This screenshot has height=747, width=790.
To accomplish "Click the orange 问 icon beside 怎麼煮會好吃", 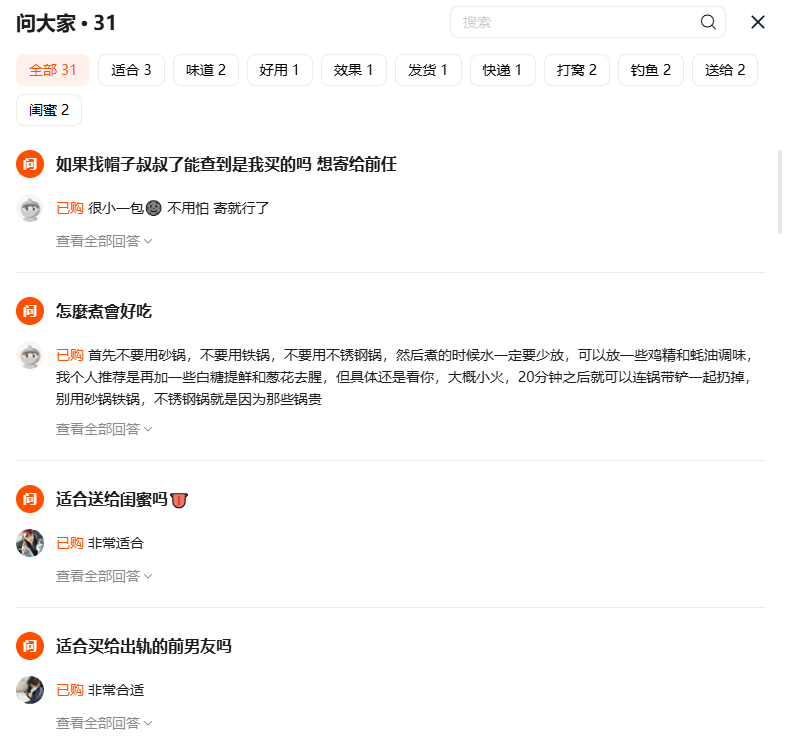I will tap(30, 311).
